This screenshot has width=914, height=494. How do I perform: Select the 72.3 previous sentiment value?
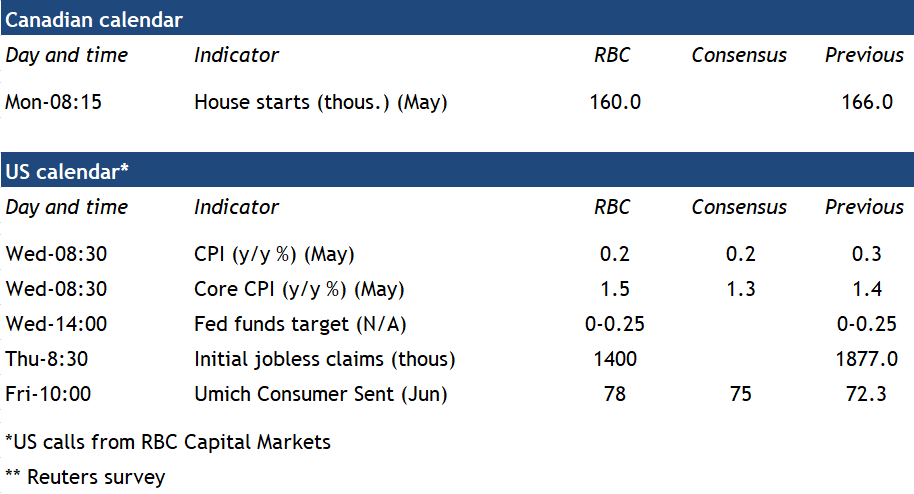(x=866, y=394)
